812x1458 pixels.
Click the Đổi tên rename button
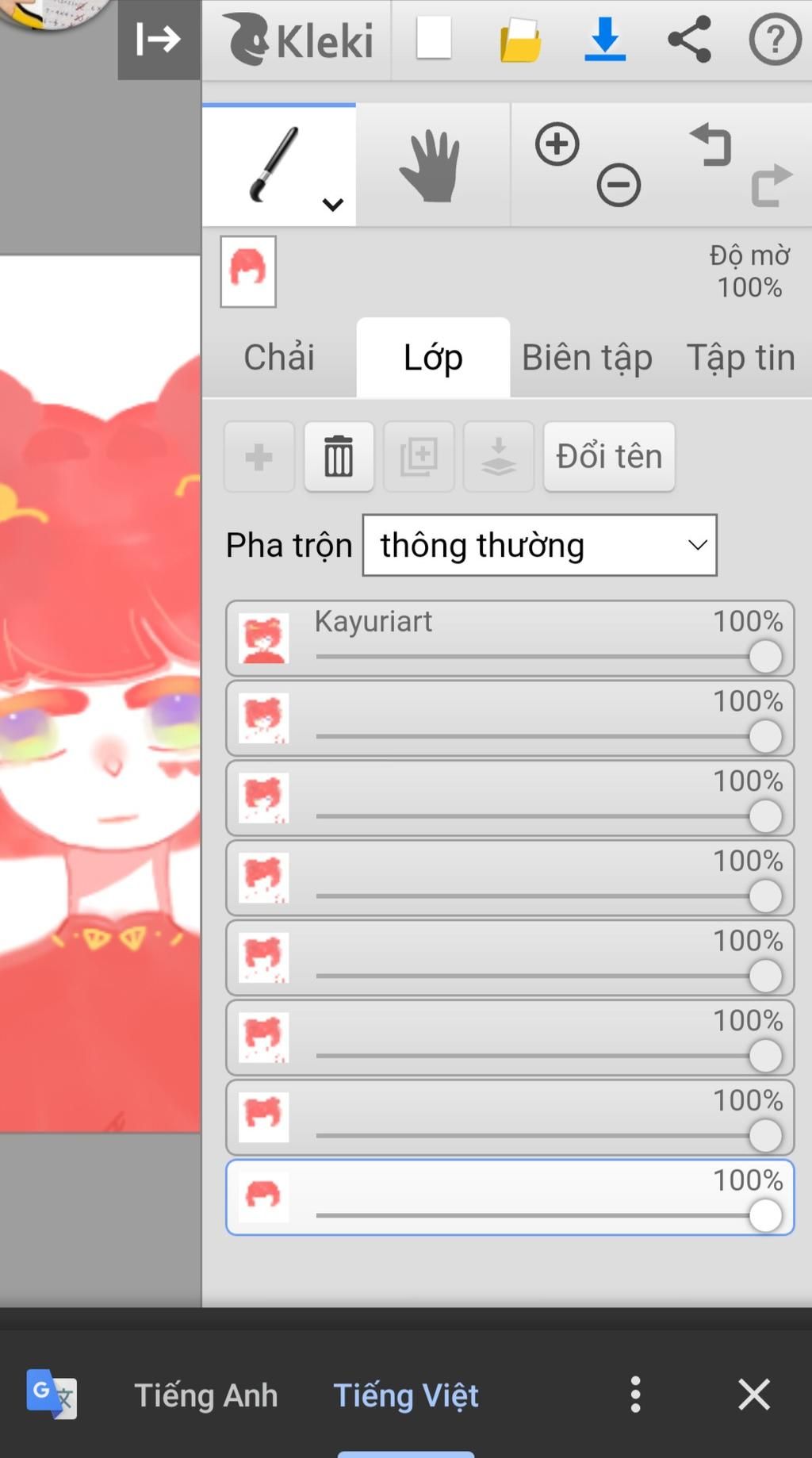tap(609, 456)
